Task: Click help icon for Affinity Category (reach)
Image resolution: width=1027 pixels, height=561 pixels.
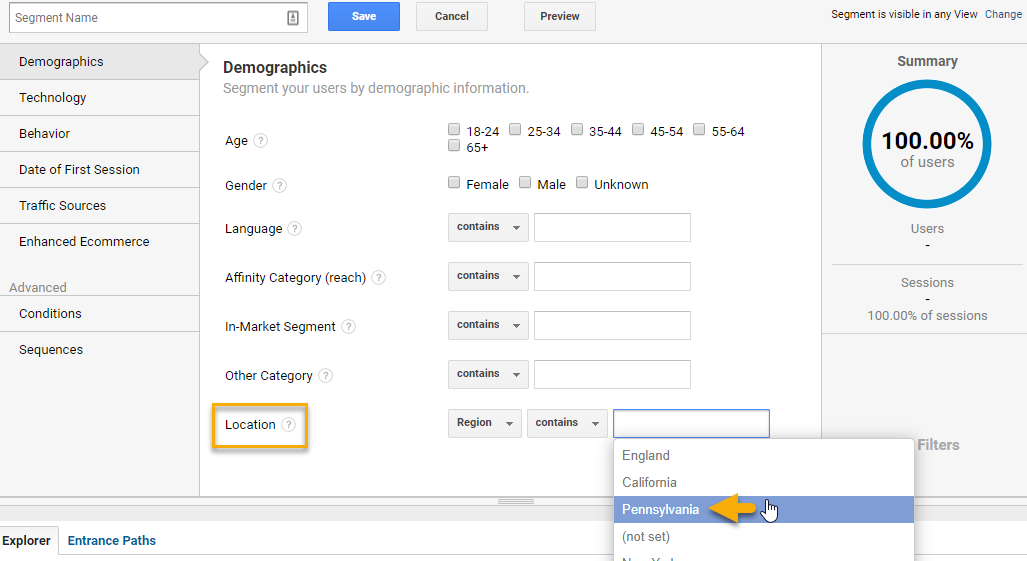Action: 378,278
